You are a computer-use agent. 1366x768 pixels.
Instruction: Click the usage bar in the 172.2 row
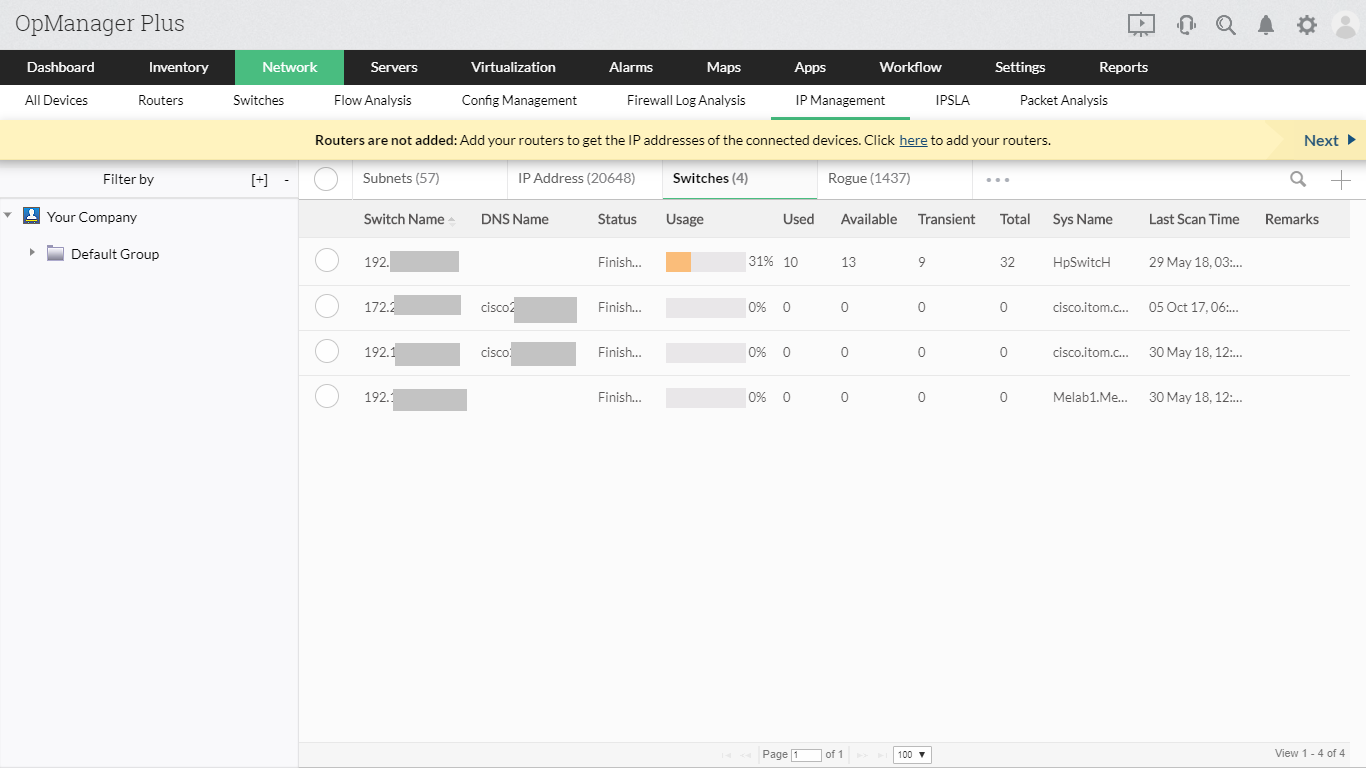[x=706, y=307]
